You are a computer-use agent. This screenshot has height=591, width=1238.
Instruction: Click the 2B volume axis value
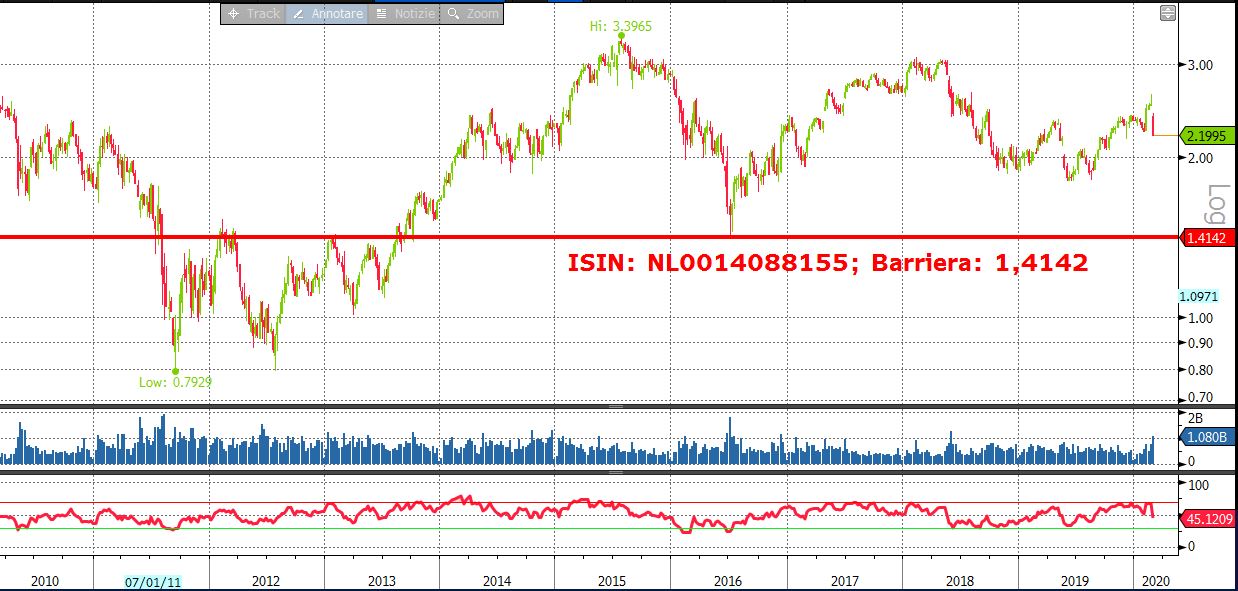tap(1195, 417)
